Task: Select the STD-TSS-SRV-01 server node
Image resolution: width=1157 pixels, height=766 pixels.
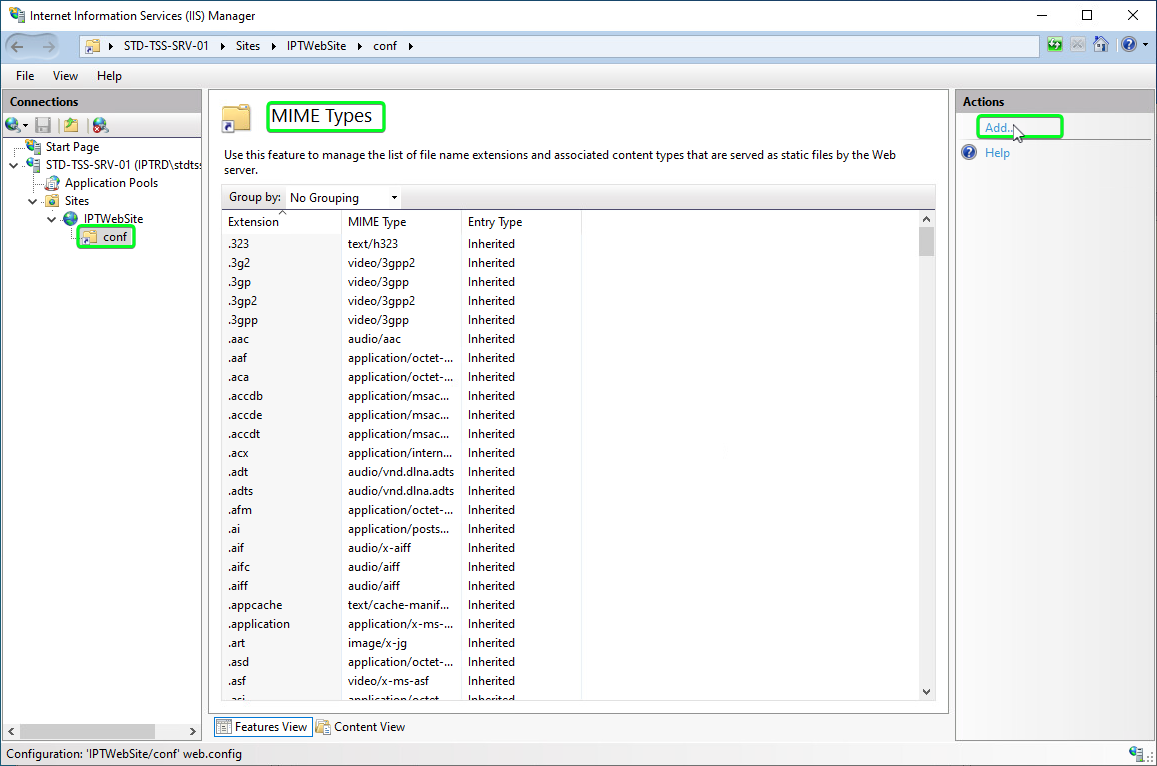Action: [122, 165]
